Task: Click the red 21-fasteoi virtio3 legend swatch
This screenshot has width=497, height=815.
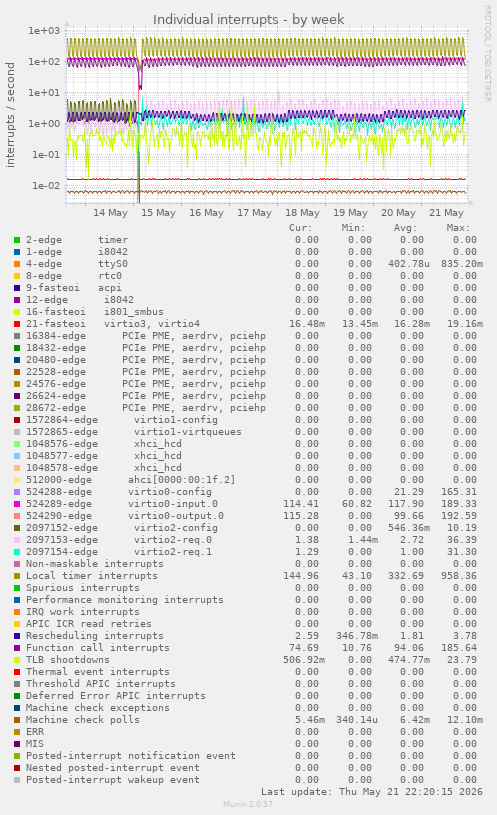Action: pyautogui.click(x=17, y=324)
